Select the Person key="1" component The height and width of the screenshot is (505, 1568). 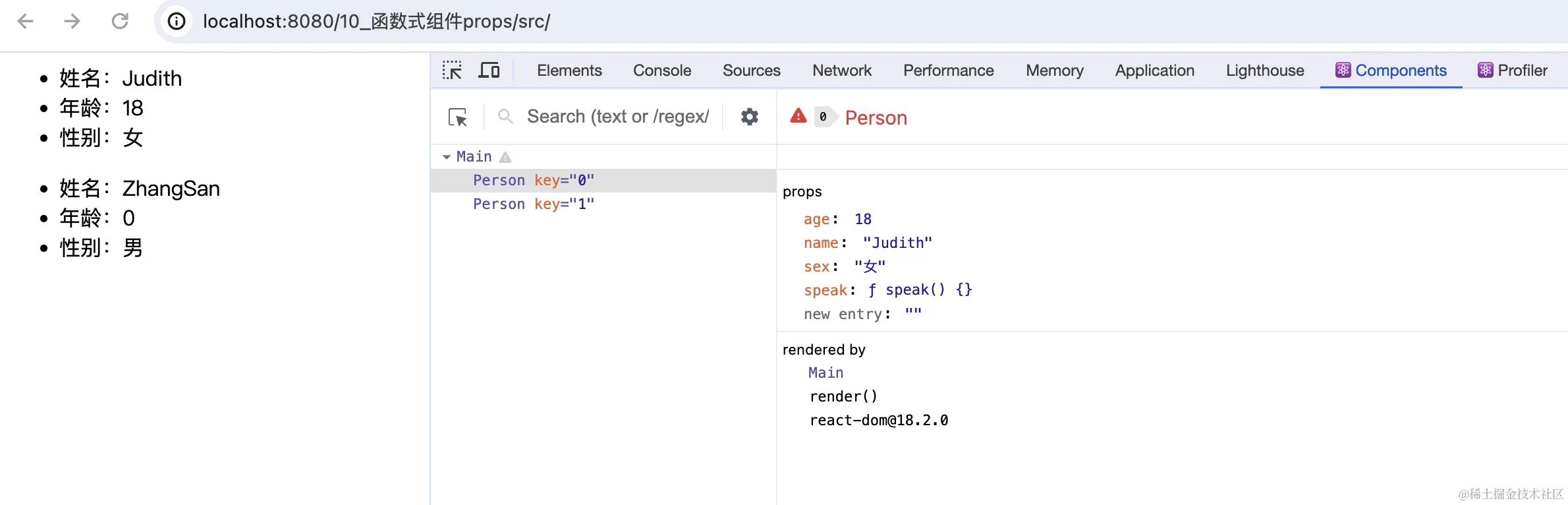[x=534, y=204]
